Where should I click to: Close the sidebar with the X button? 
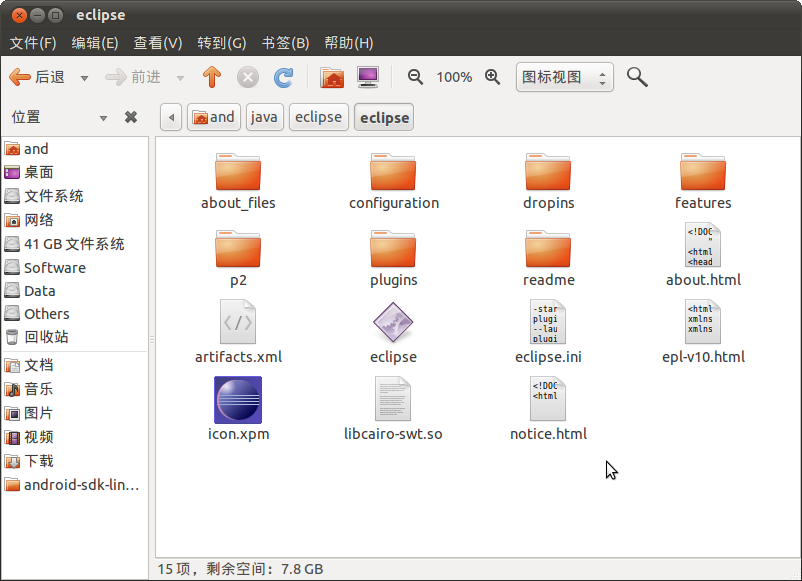[x=131, y=118]
